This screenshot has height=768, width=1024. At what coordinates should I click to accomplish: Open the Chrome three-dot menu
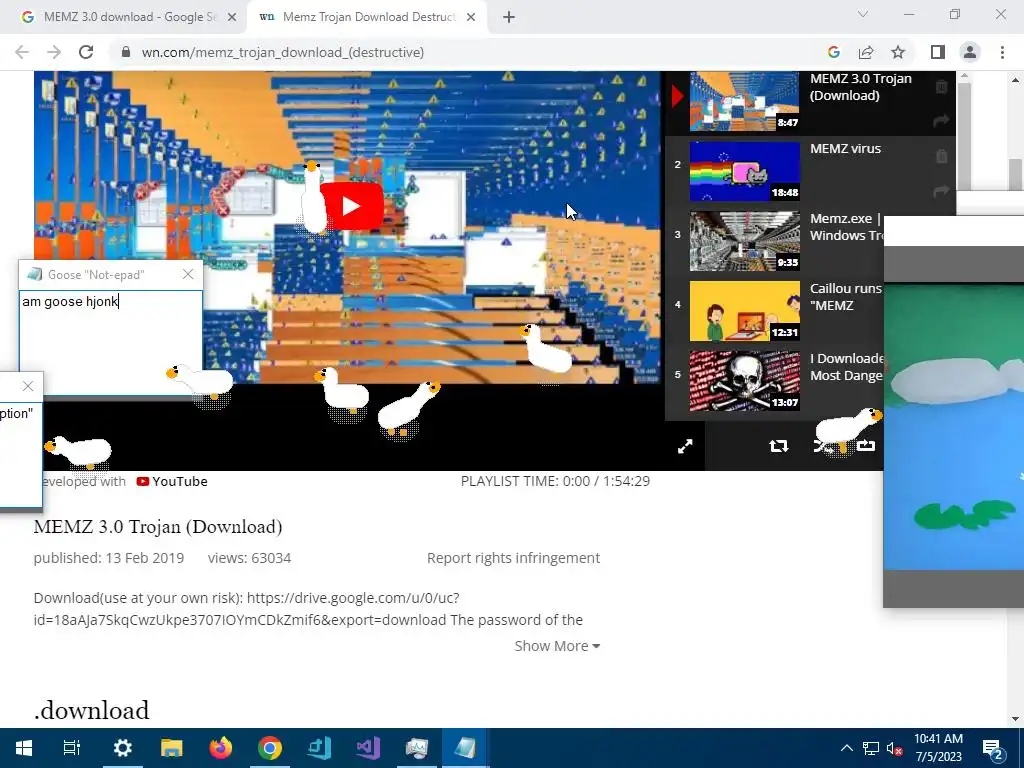pyautogui.click(x=1002, y=52)
